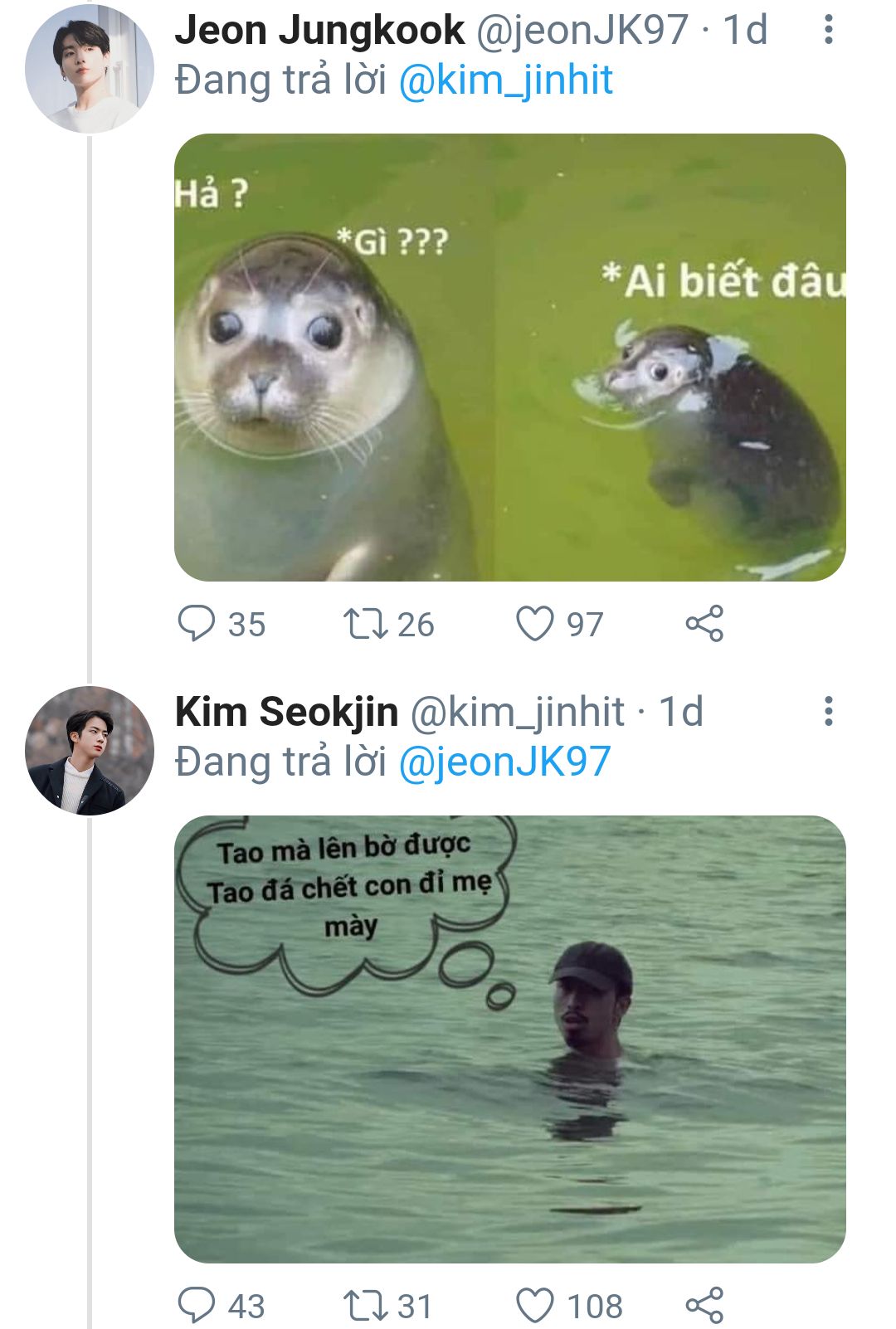Retweet Jeon Jungkook's seal meme tweet
Screen dimensions: 896x1329
[x=366, y=624]
